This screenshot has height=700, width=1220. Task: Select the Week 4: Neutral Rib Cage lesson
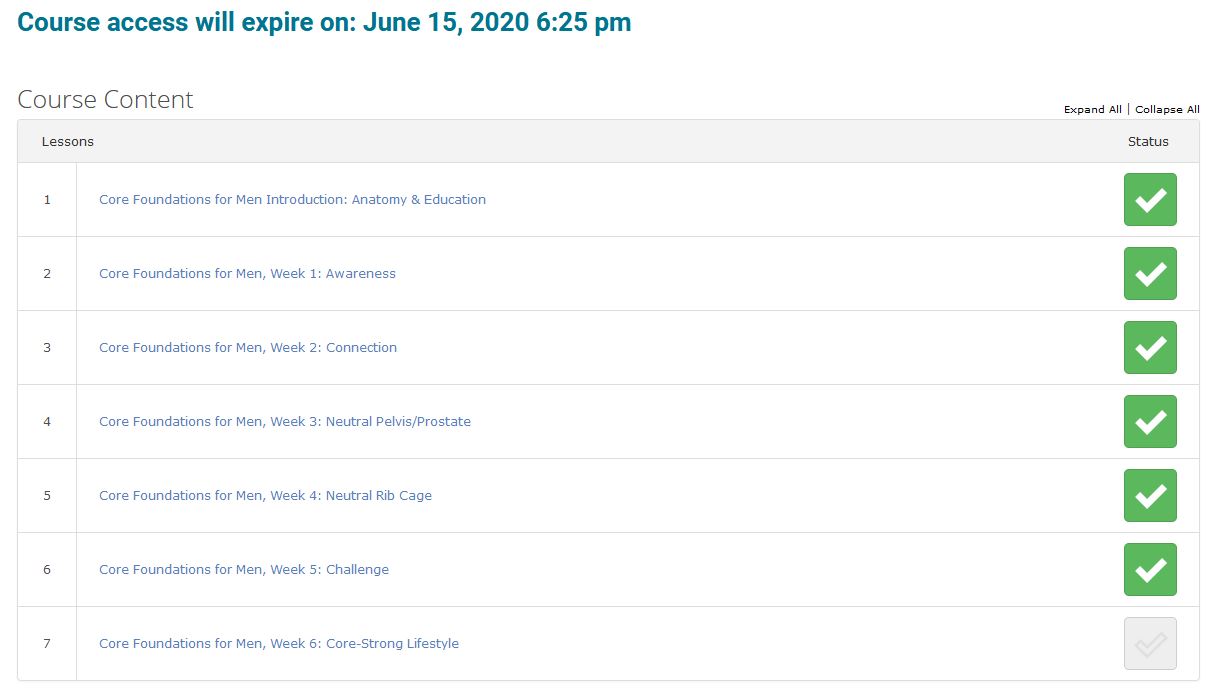tap(265, 496)
